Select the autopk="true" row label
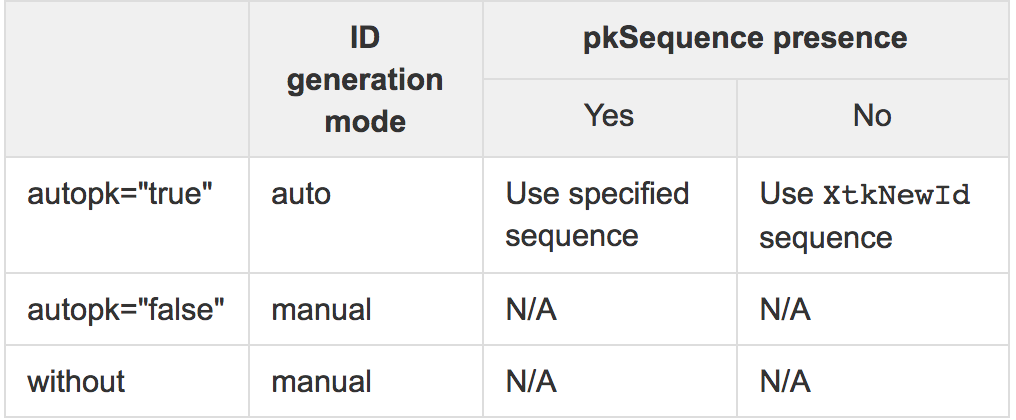The image size is (1016, 420). (x=121, y=193)
